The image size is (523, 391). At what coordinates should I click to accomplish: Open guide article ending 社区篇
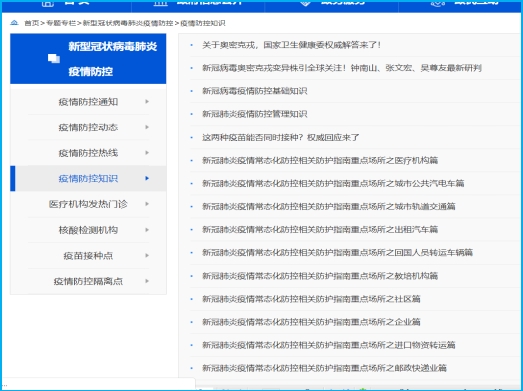click(x=311, y=299)
